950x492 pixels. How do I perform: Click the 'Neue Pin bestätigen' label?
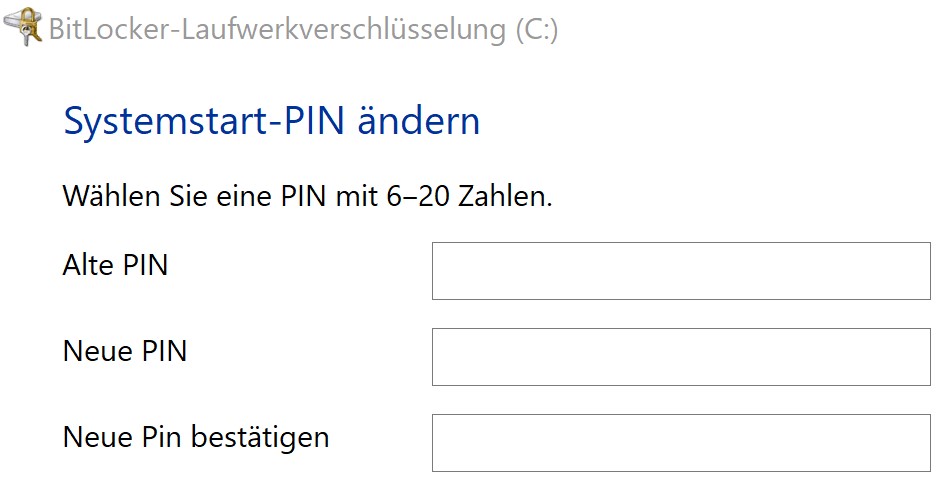click(x=196, y=438)
